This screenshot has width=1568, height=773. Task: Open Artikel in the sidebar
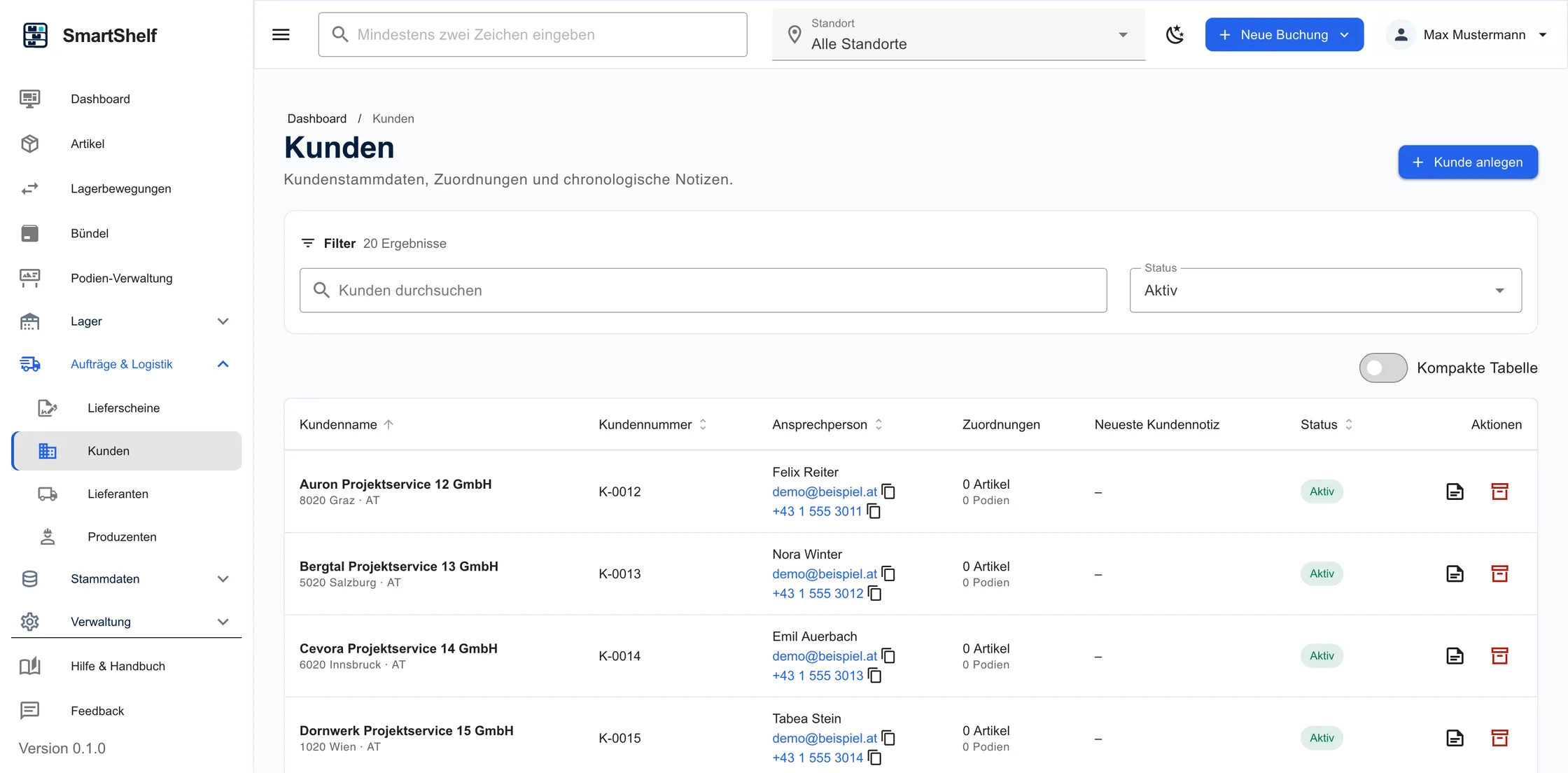tap(126, 144)
